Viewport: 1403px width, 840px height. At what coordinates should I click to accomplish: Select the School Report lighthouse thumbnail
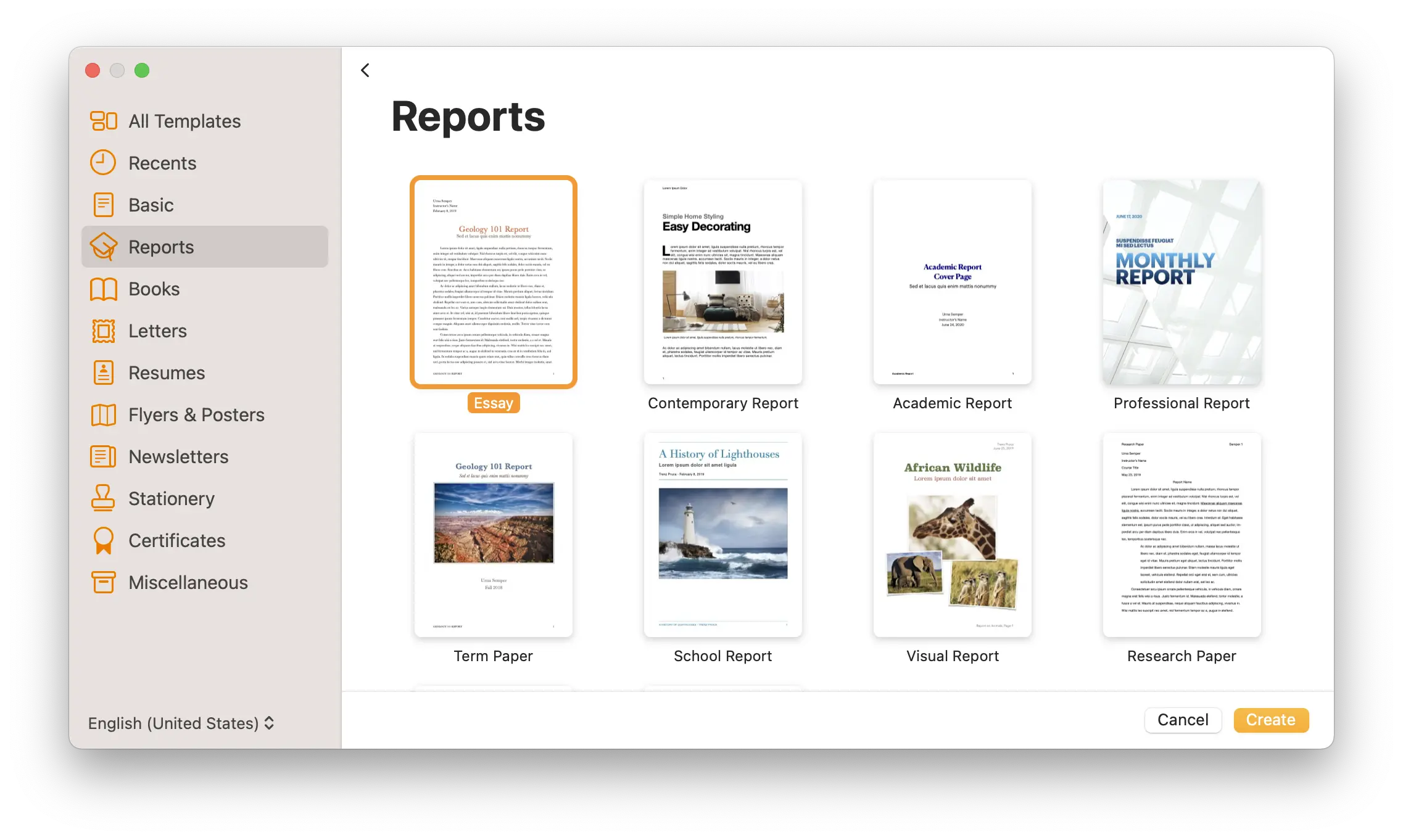(x=723, y=535)
